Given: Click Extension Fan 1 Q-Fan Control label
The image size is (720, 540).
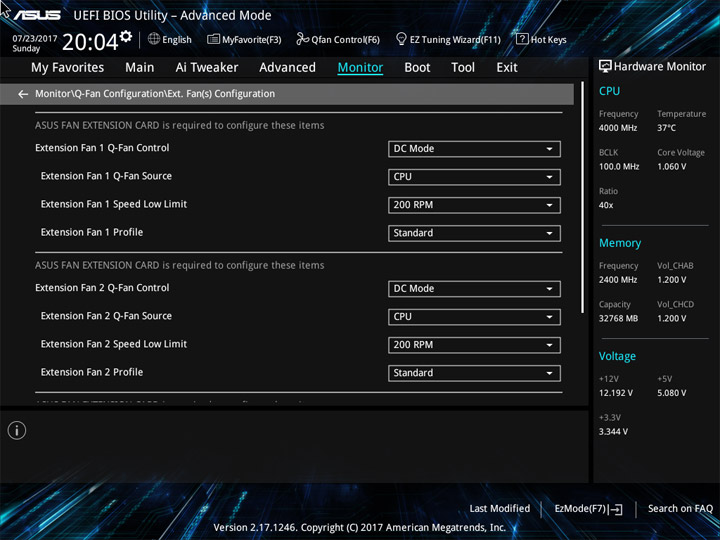Looking at the screenshot, I should pyautogui.click(x=102, y=148).
